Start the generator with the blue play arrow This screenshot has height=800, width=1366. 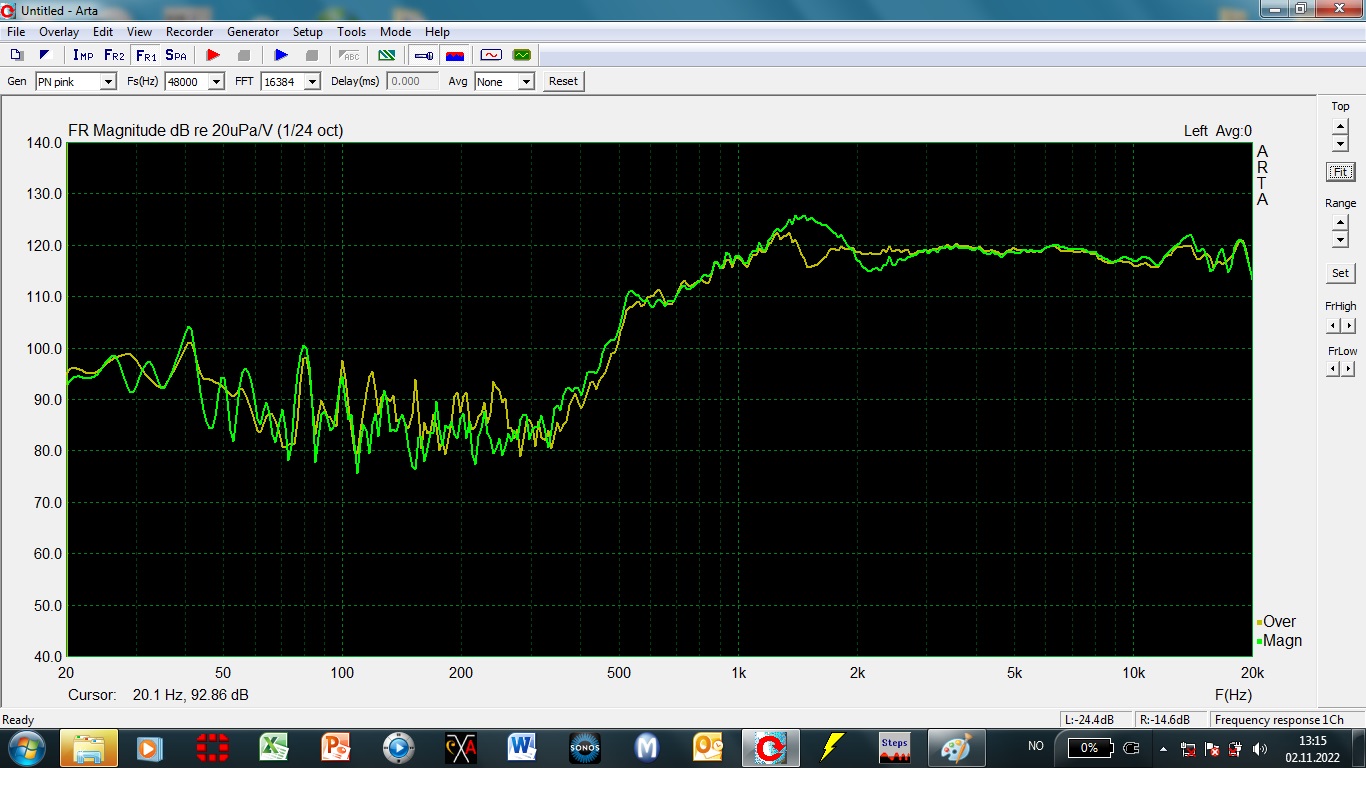[281, 55]
